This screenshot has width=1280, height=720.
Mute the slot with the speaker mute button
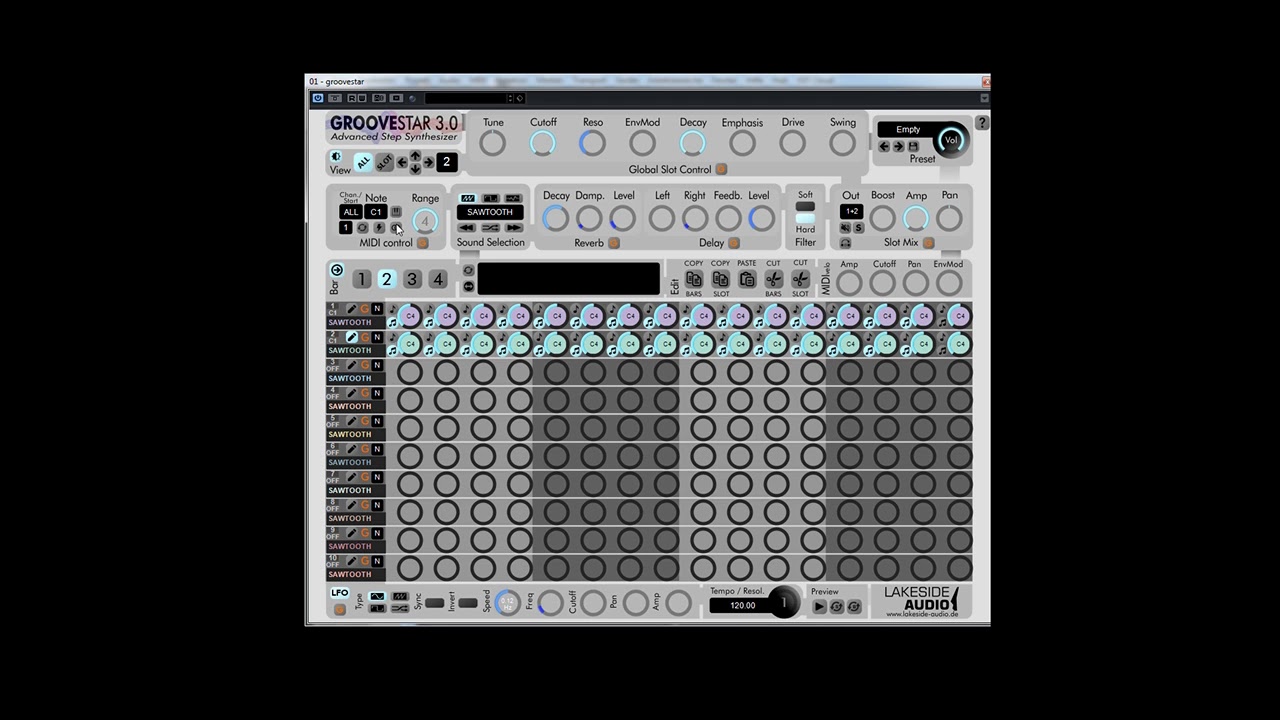pyautogui.click(x=845, y=227)
